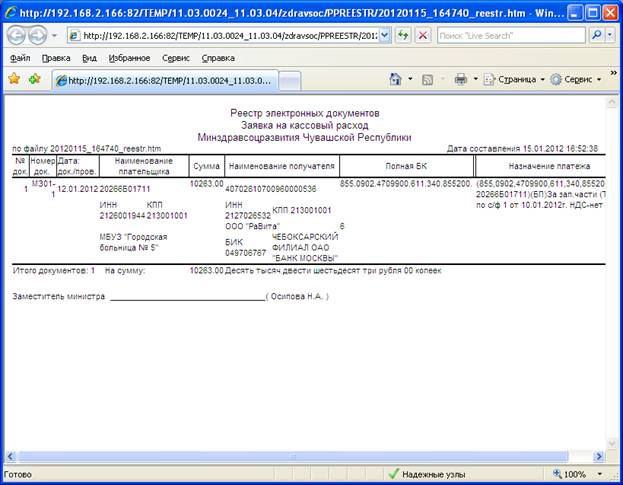Open the Справка menu

click(x=219, y=58)
